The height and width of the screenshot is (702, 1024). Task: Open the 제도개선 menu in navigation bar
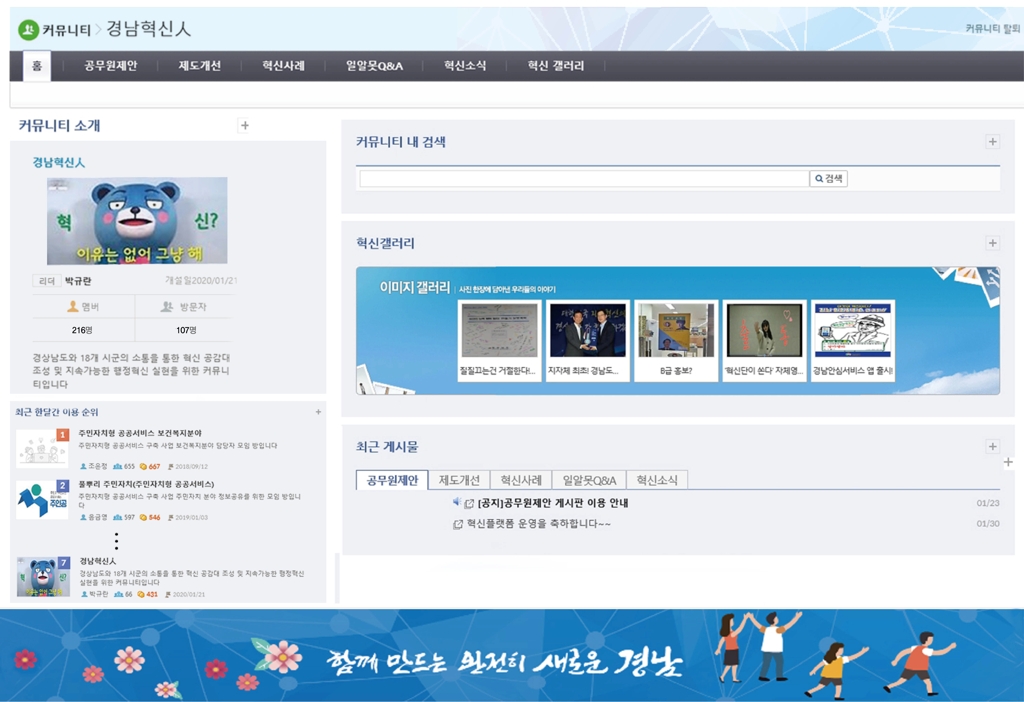click(199, 66)
